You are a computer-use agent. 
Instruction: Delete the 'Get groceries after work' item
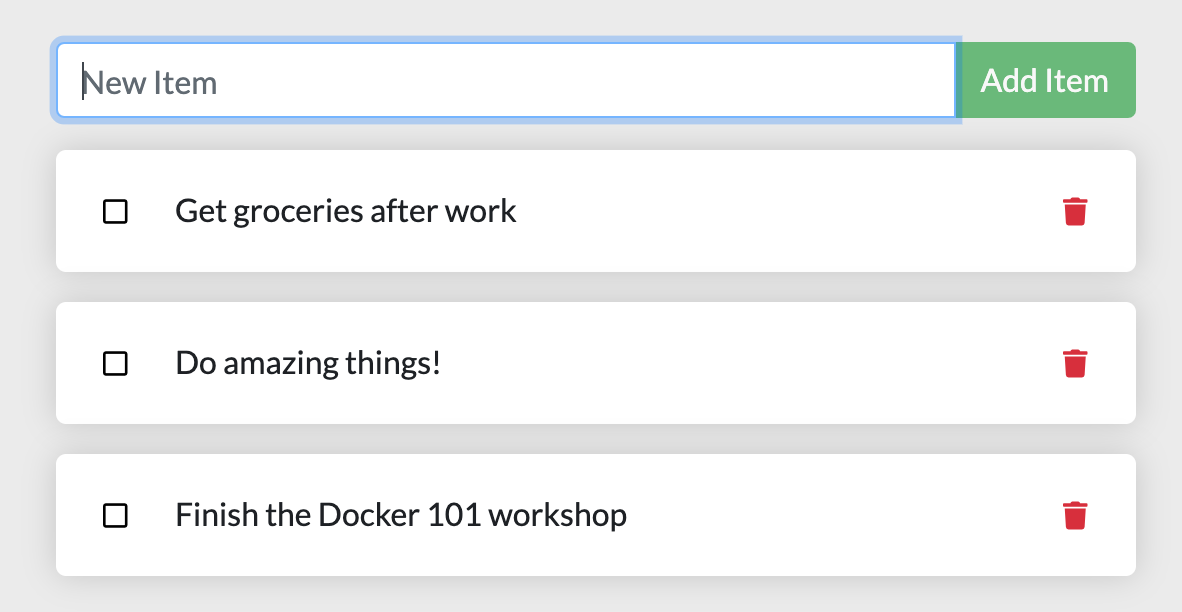point(1075,211)
